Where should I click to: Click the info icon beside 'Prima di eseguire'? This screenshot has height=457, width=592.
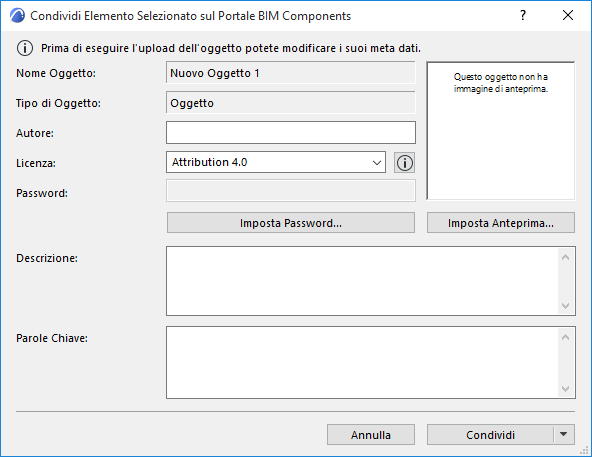pyautogui.click(x=25, y=48)
